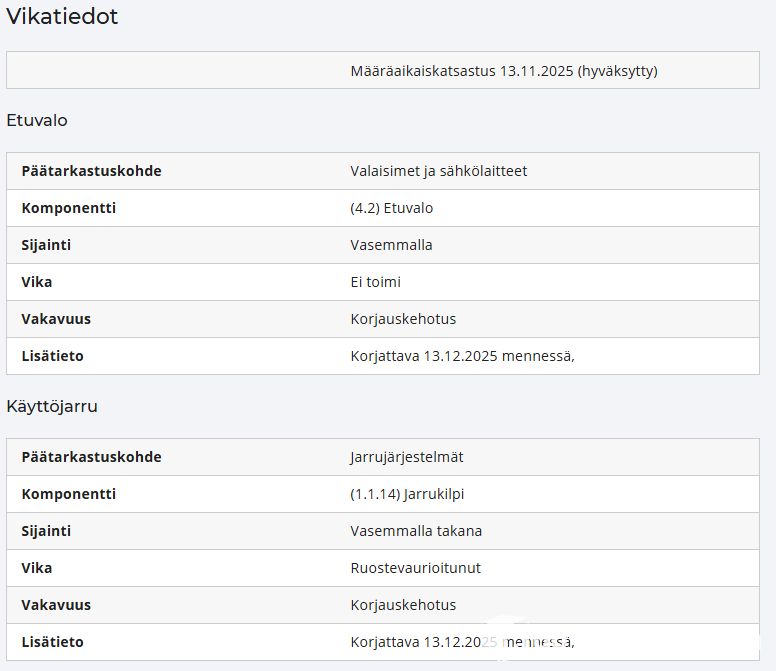The width and height of the screenshot is (776, 671).
Task: Select Etuvalo's Korjattava 13.12.2025 mennessä note
Action: tap(462, 356)
